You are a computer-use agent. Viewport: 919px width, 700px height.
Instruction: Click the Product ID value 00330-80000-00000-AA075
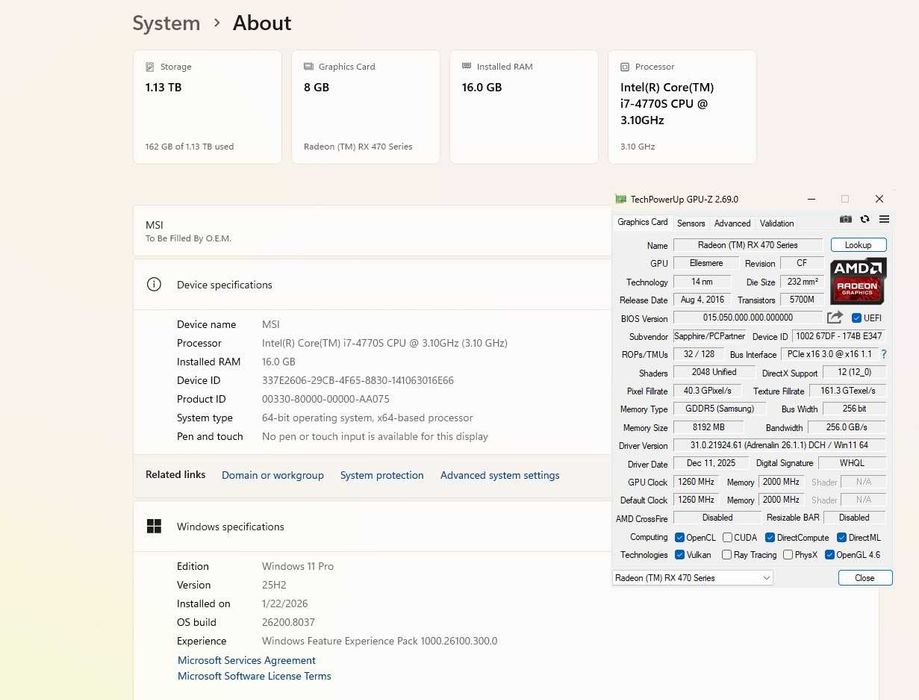(x=325, y=399)
